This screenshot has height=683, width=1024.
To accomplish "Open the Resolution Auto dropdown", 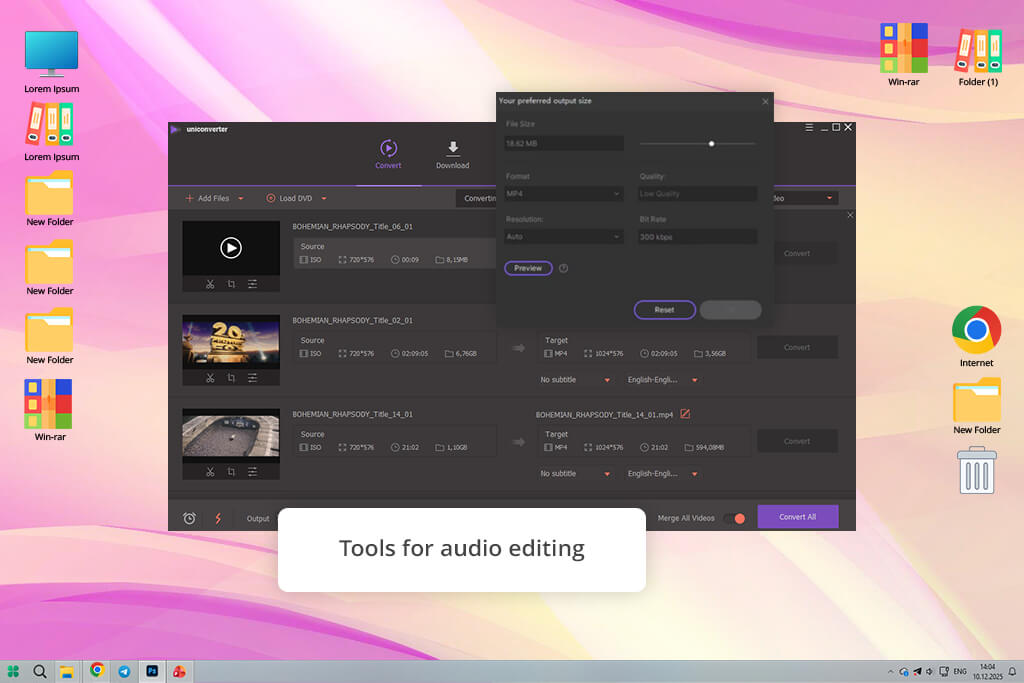I will [x=564, y=236].
